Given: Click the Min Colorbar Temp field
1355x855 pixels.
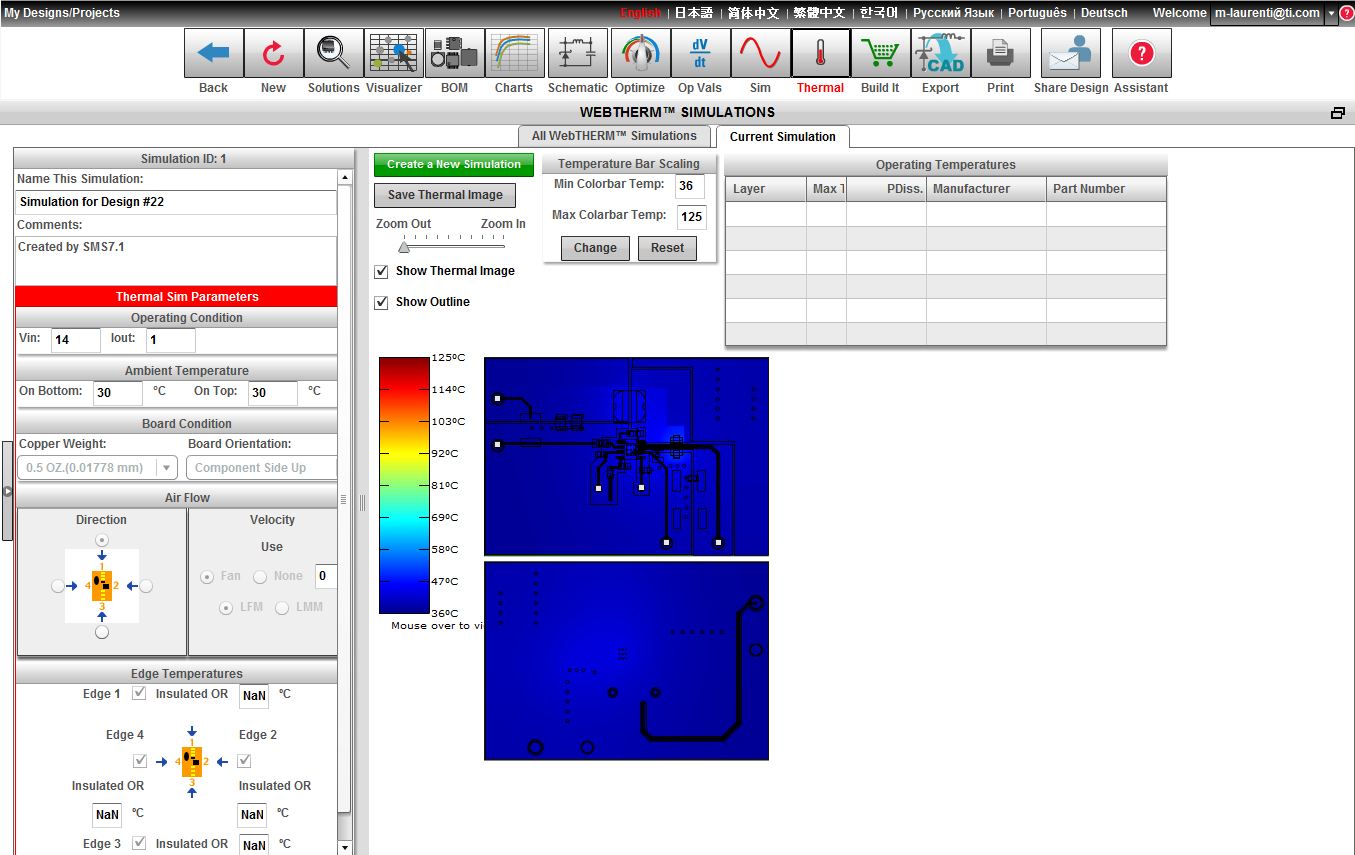Looking at the screenshot, I should [690, 186].
